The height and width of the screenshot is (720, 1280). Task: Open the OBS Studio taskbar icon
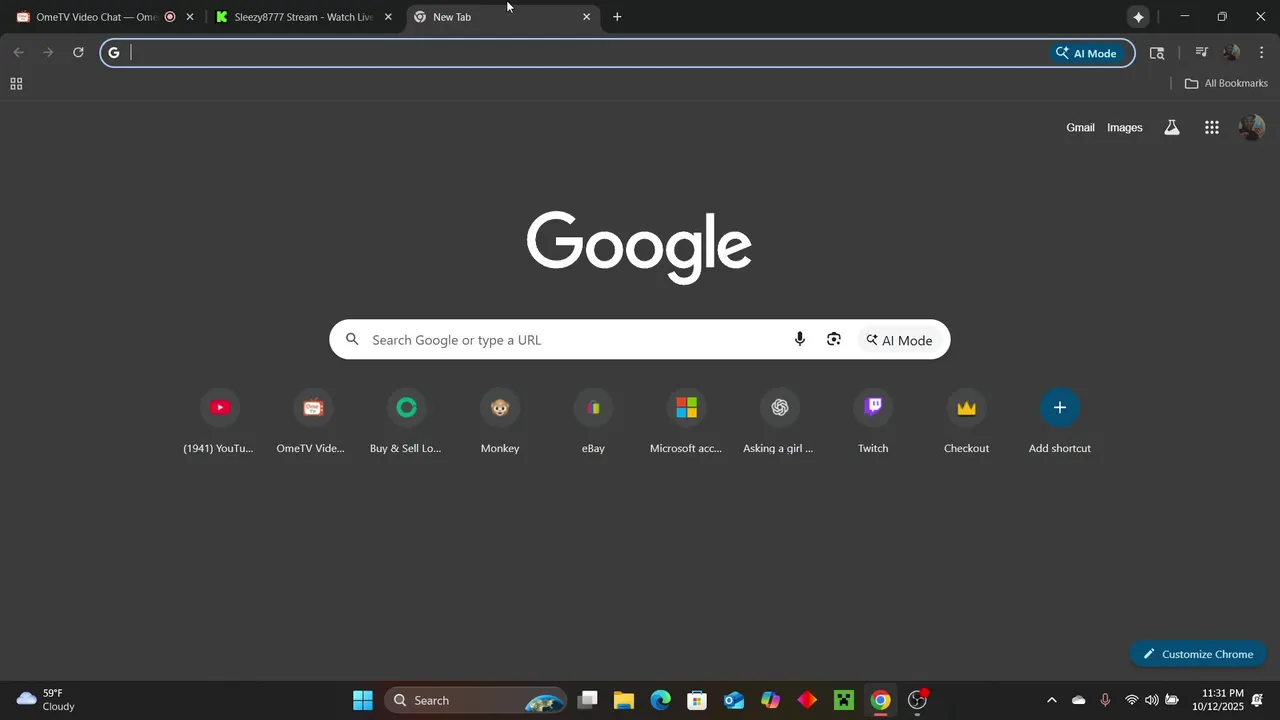coord(917,700)
